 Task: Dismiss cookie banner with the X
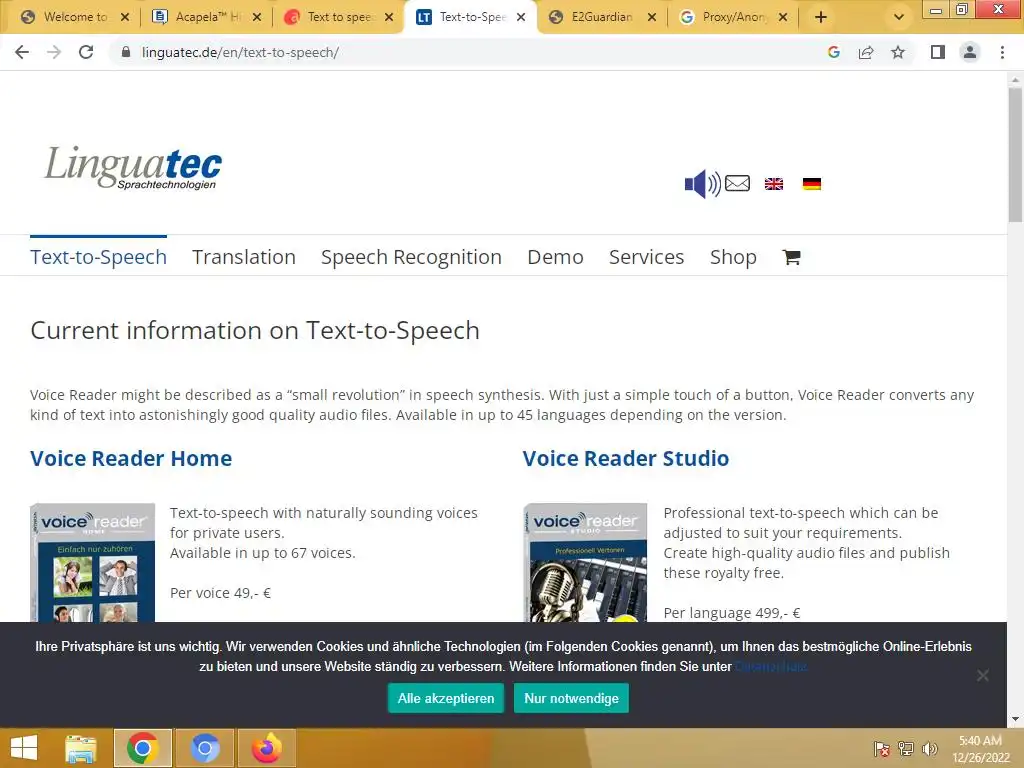983,675
